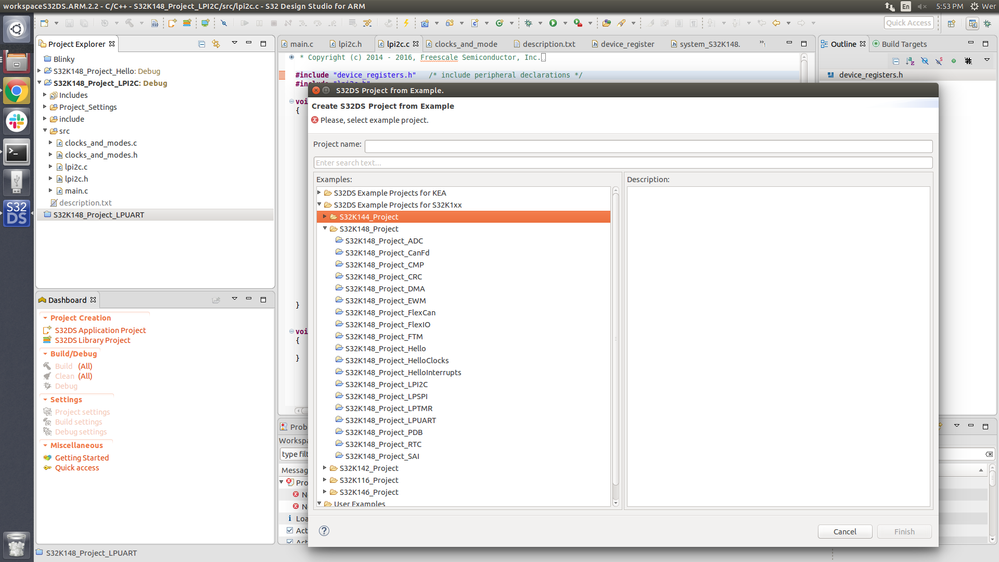Select description.txt in Project Explorer
Image resolution: width=999 pixels, height=562 pixels.
pyautogui.click(x=85, y=203)
